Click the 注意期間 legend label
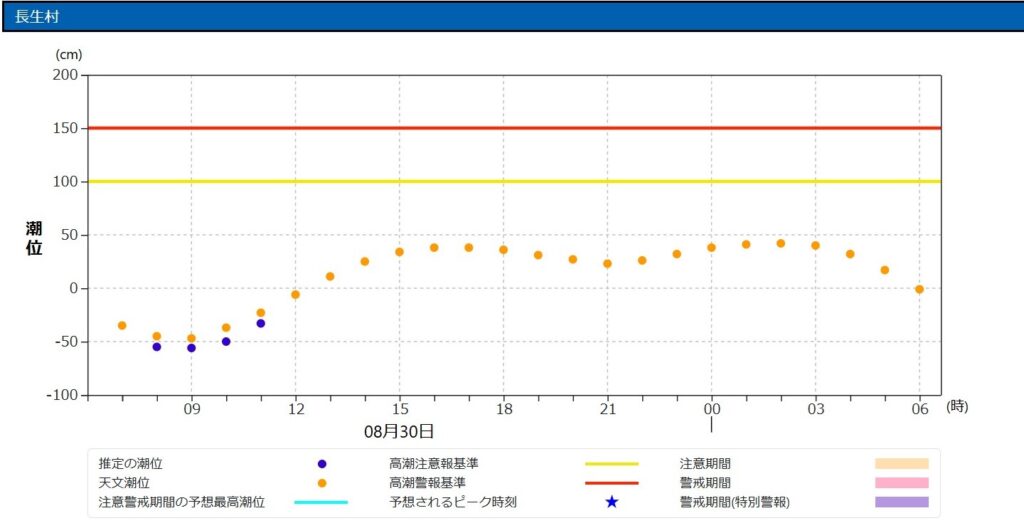 (x=705, y=464)
